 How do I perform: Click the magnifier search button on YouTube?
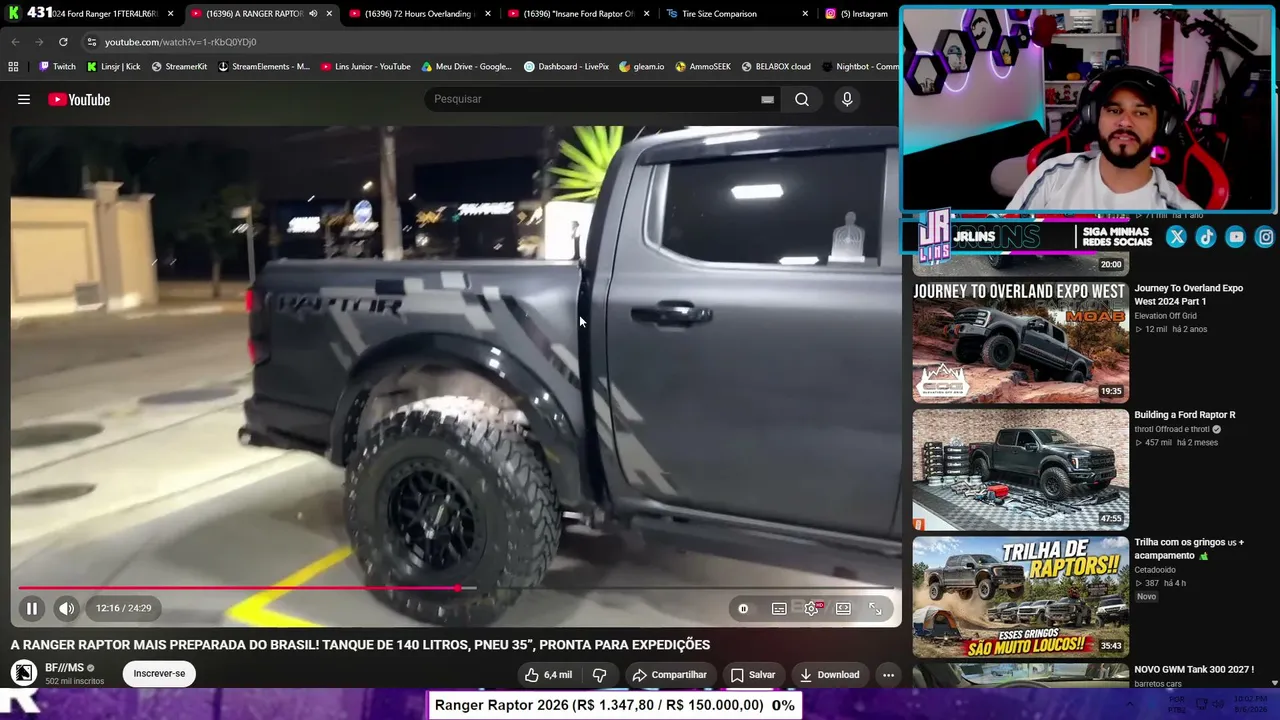click(x=802, y=99)
